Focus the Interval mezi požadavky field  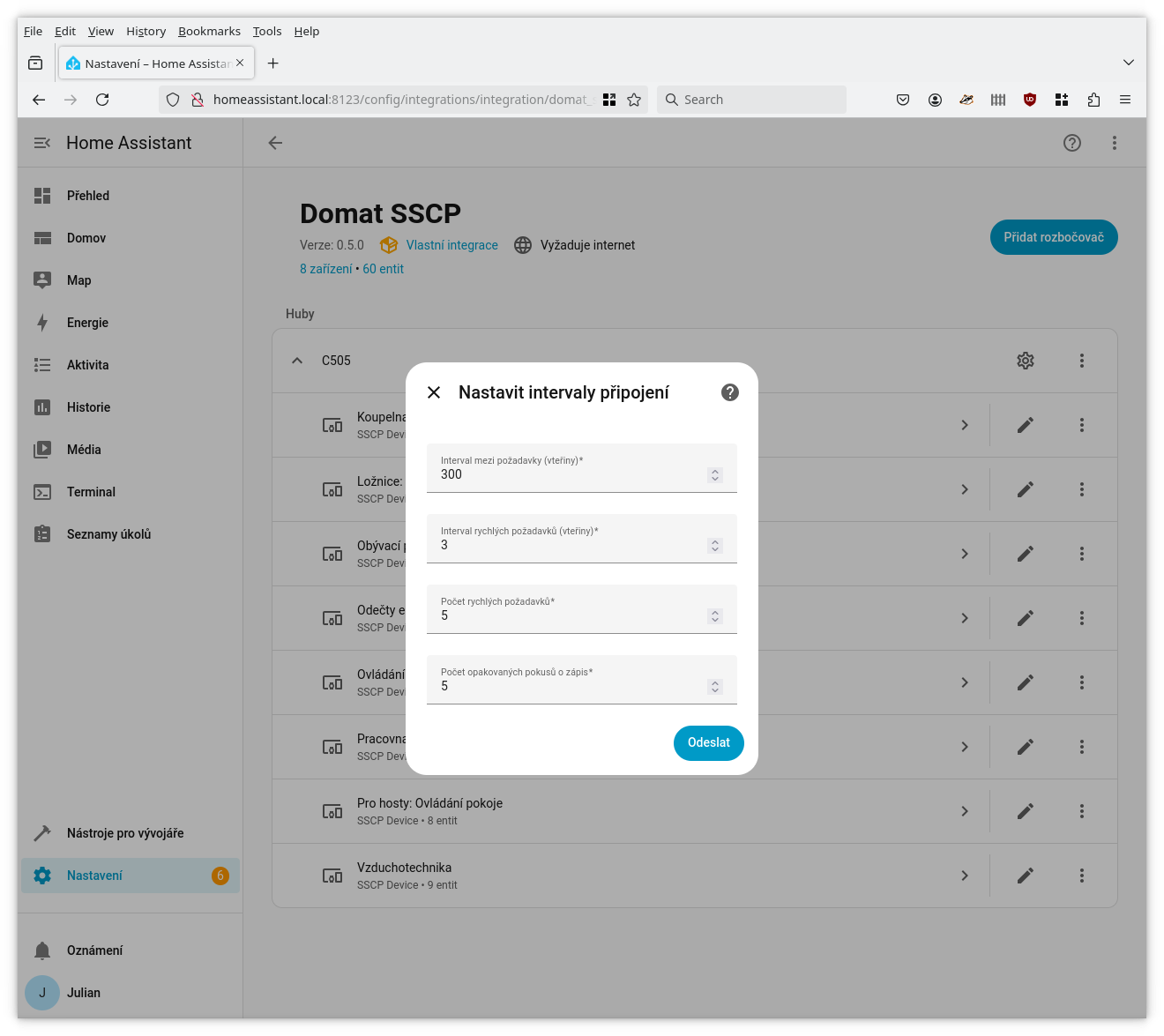pos(582,468)
